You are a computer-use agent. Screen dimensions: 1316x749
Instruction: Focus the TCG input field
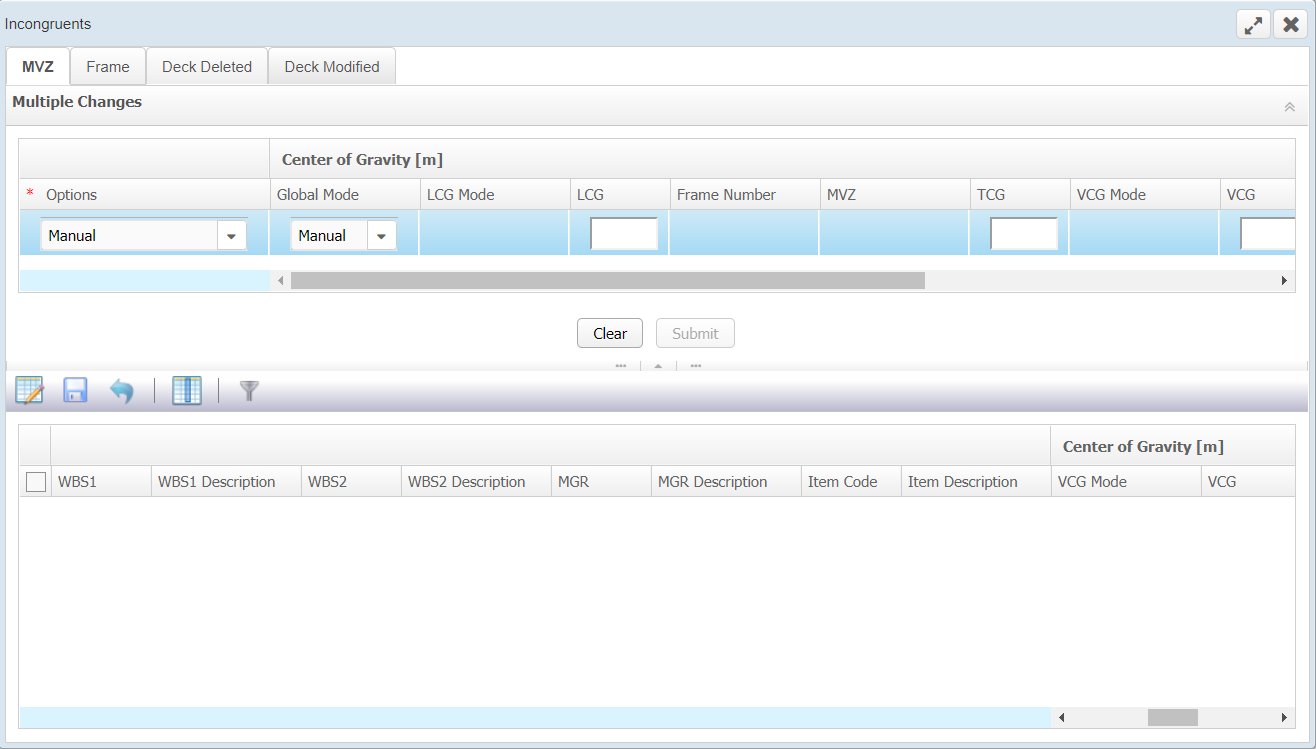pos(1024,234)
